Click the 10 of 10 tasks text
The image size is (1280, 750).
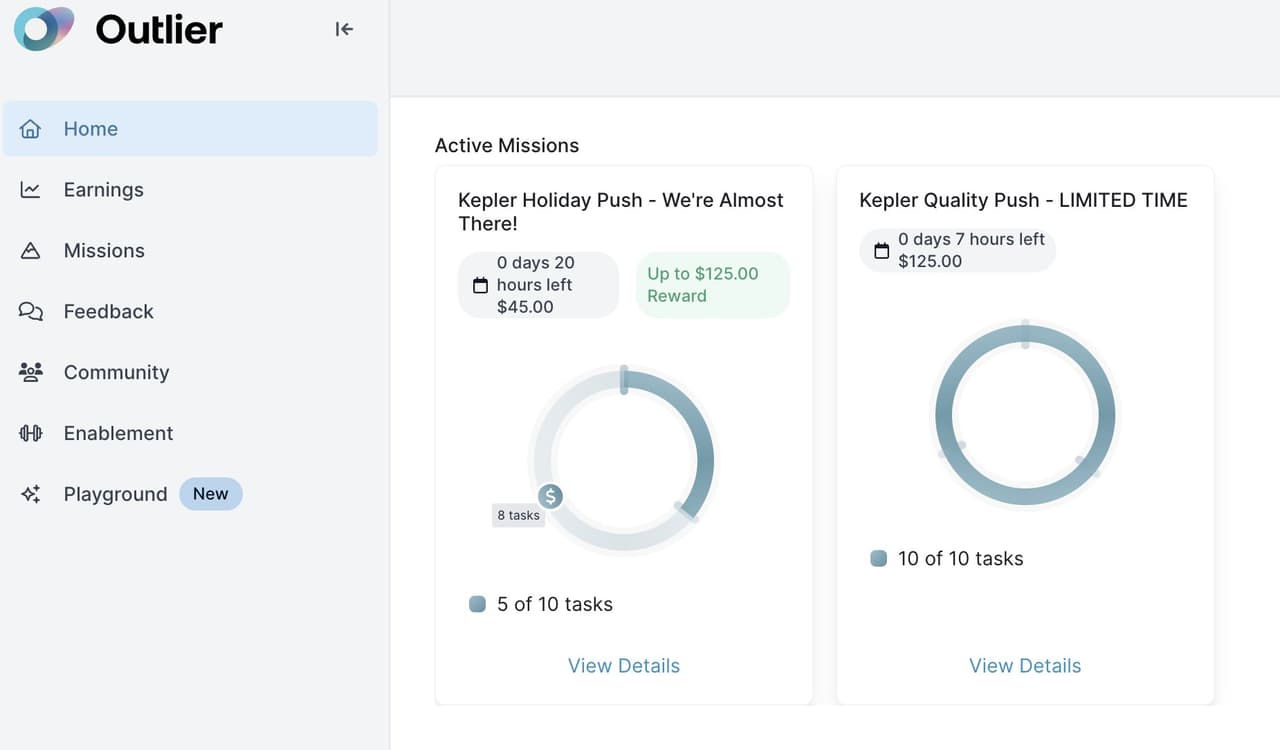(961, 559)
